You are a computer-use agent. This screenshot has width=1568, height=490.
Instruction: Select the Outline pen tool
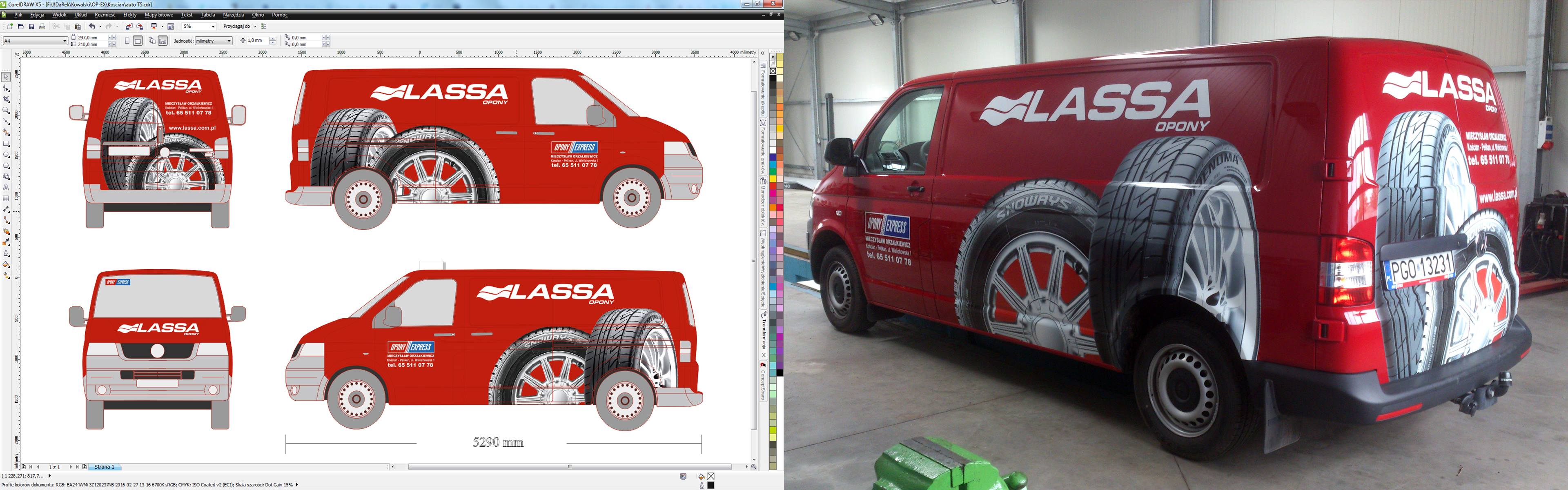[6, 253]
